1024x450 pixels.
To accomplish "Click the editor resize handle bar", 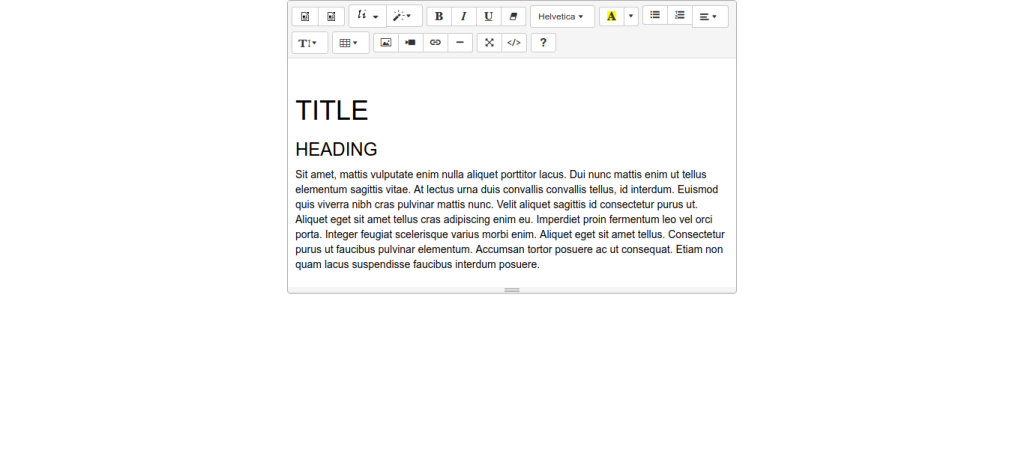I will pos(512,290).
